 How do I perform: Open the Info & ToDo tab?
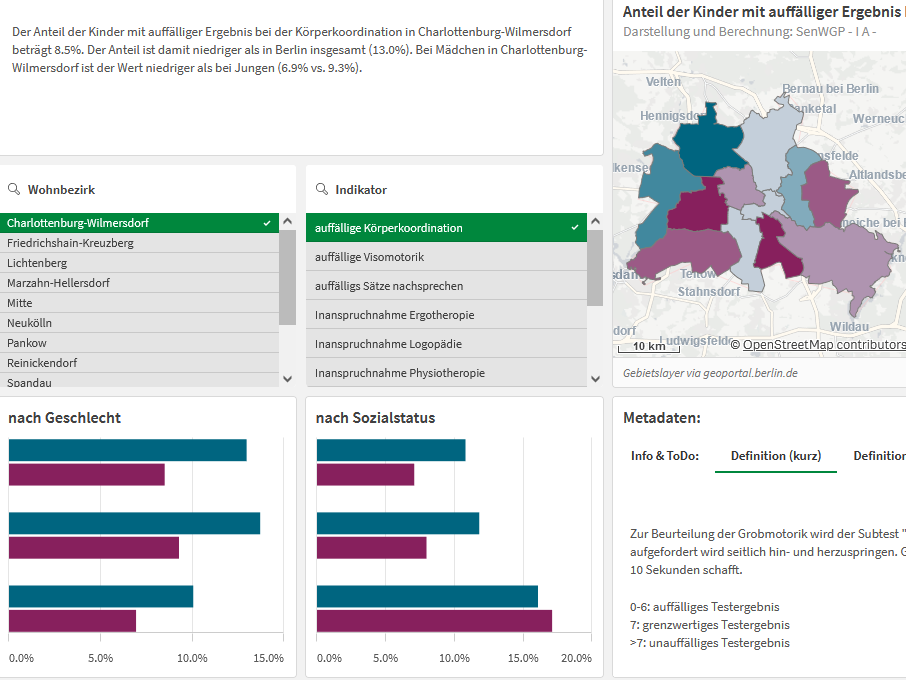tap(664, 456)
